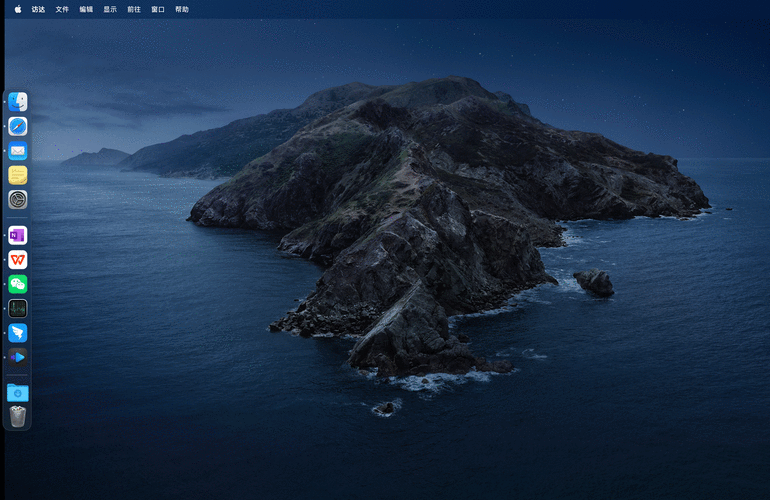770x500 pixels.
Task: Open the blue play-arrow app in dock
Action: (x=18, y=357)
